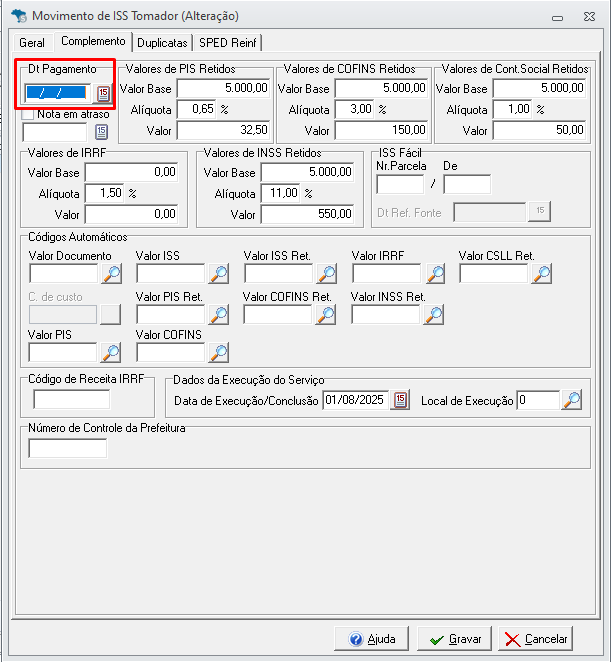Viewport: 611px width, 662px height.
Task: Click INSS Valor 550,00 field
Action: point(307,214)
